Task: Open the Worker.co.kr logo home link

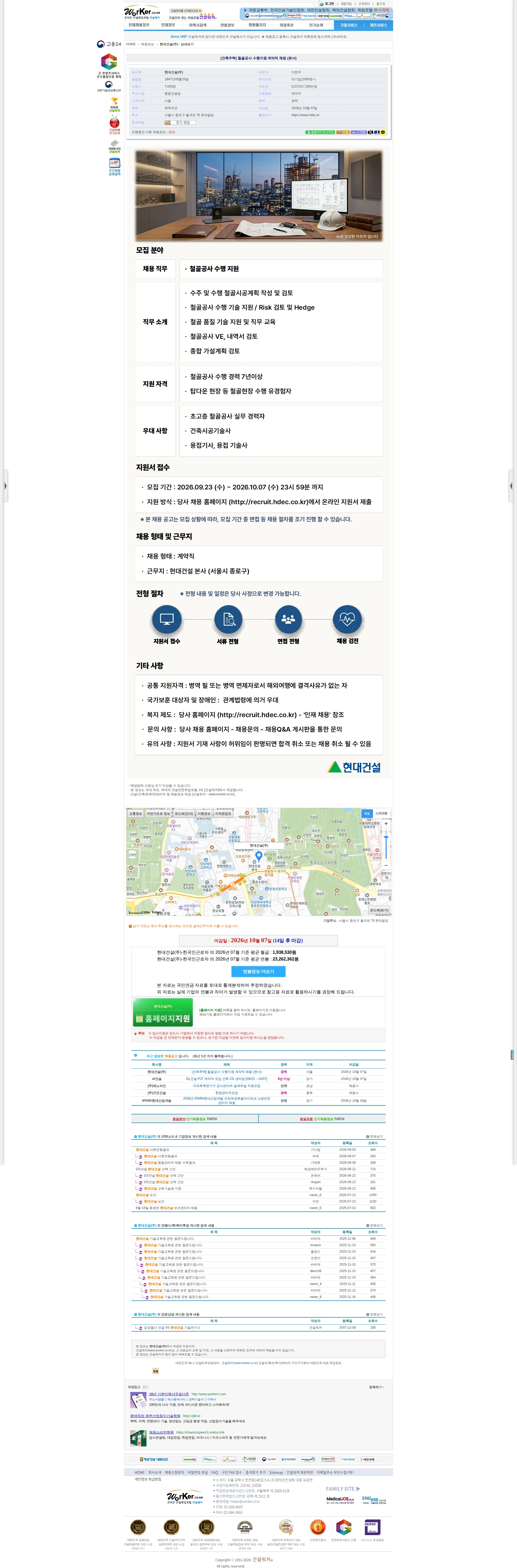Action: point(142,12)
